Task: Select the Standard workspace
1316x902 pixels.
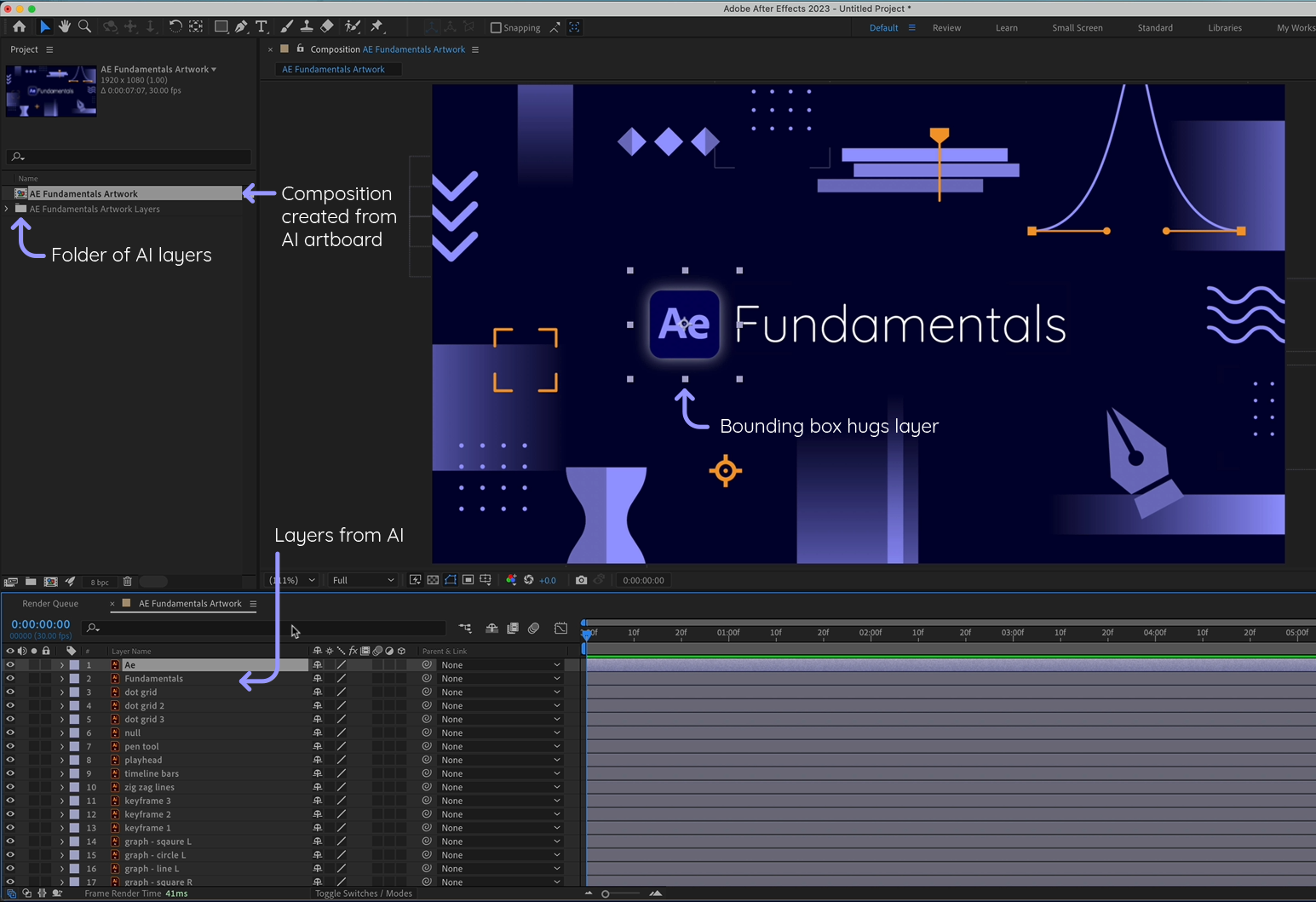Action: pyautogui.click(x=1155, y=27)
